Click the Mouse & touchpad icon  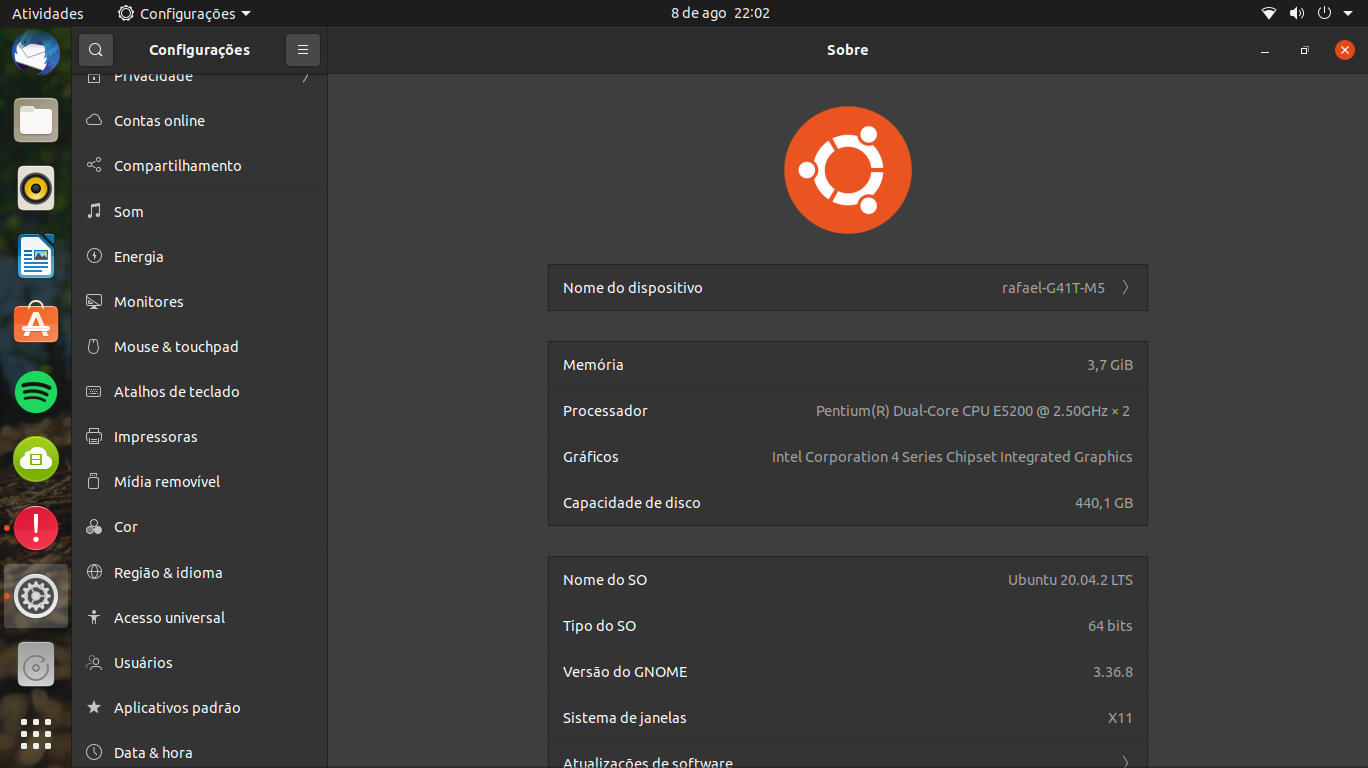point(94,346)
